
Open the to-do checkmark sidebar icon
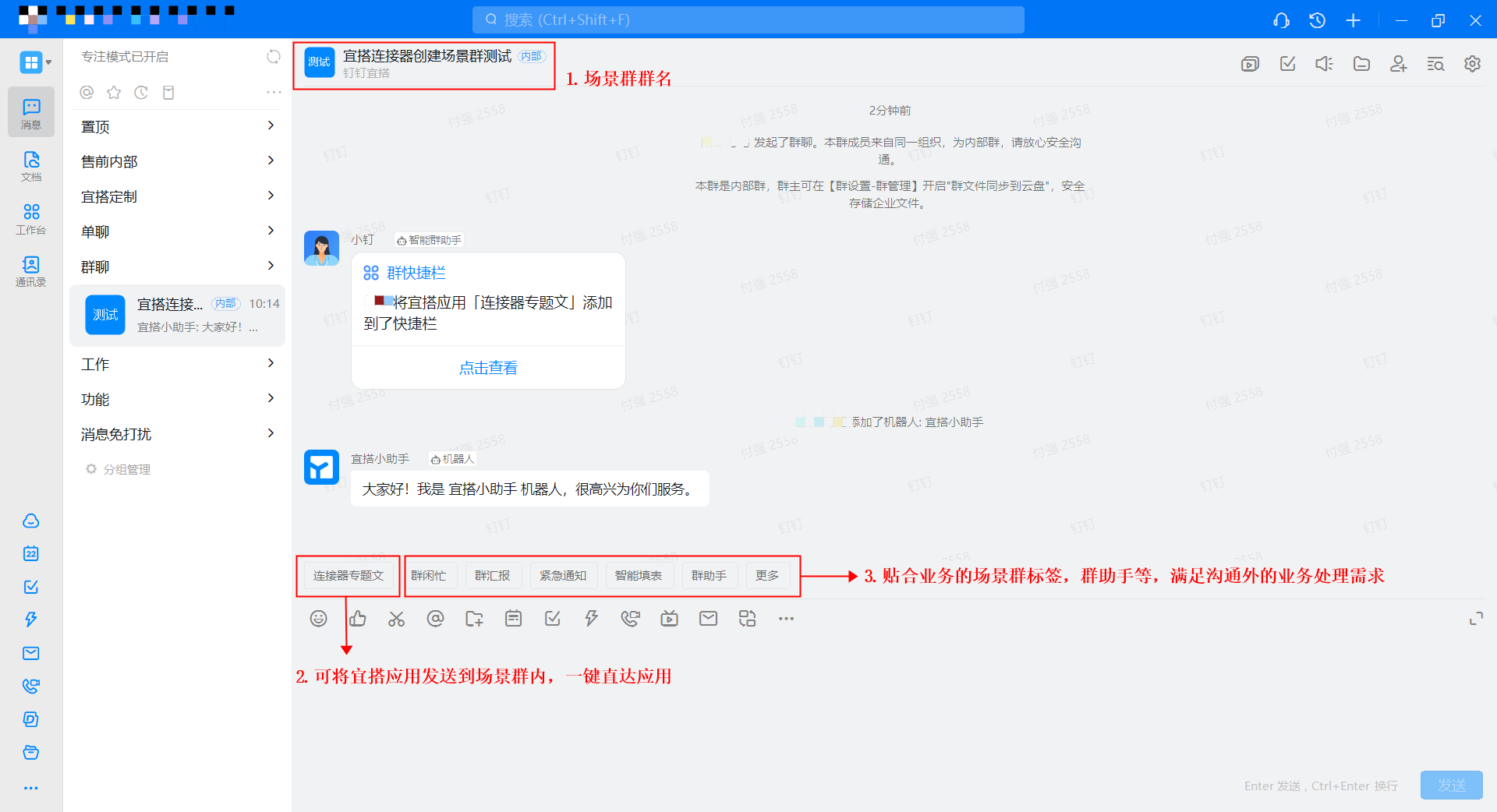[x=31, y=587]
